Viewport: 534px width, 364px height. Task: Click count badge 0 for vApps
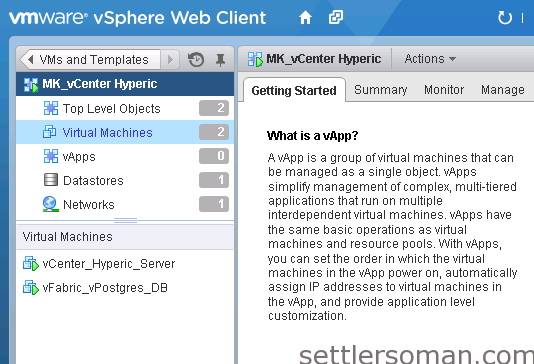point(214,156)
